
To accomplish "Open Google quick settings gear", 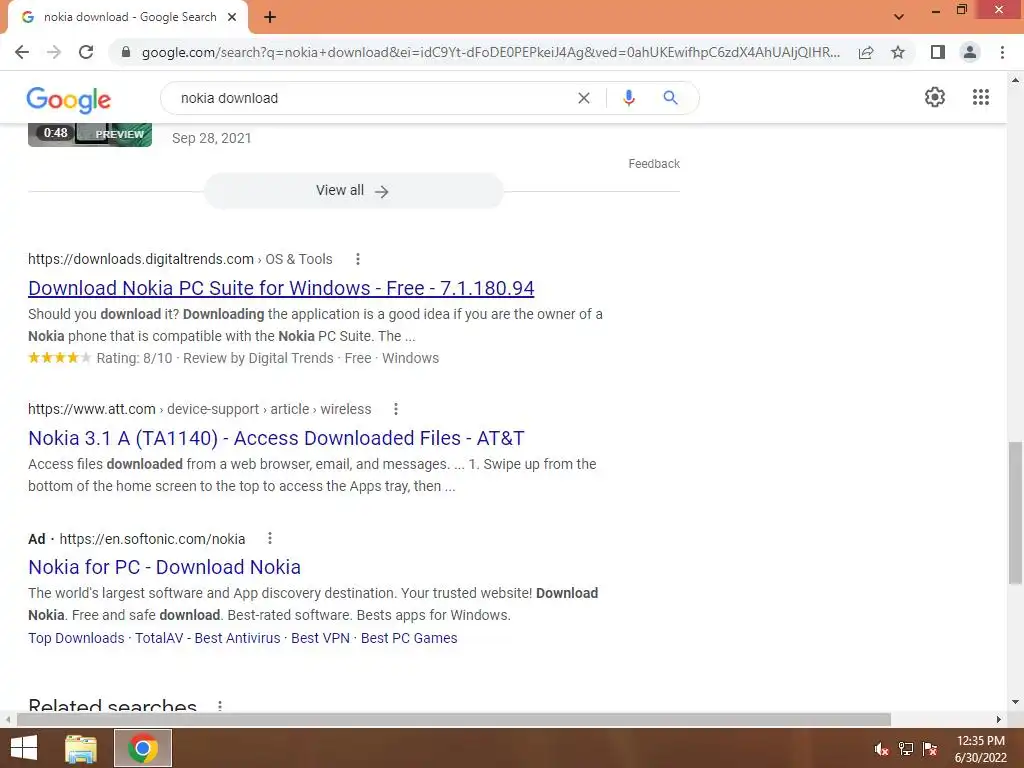I will click(x=935, y=97).
